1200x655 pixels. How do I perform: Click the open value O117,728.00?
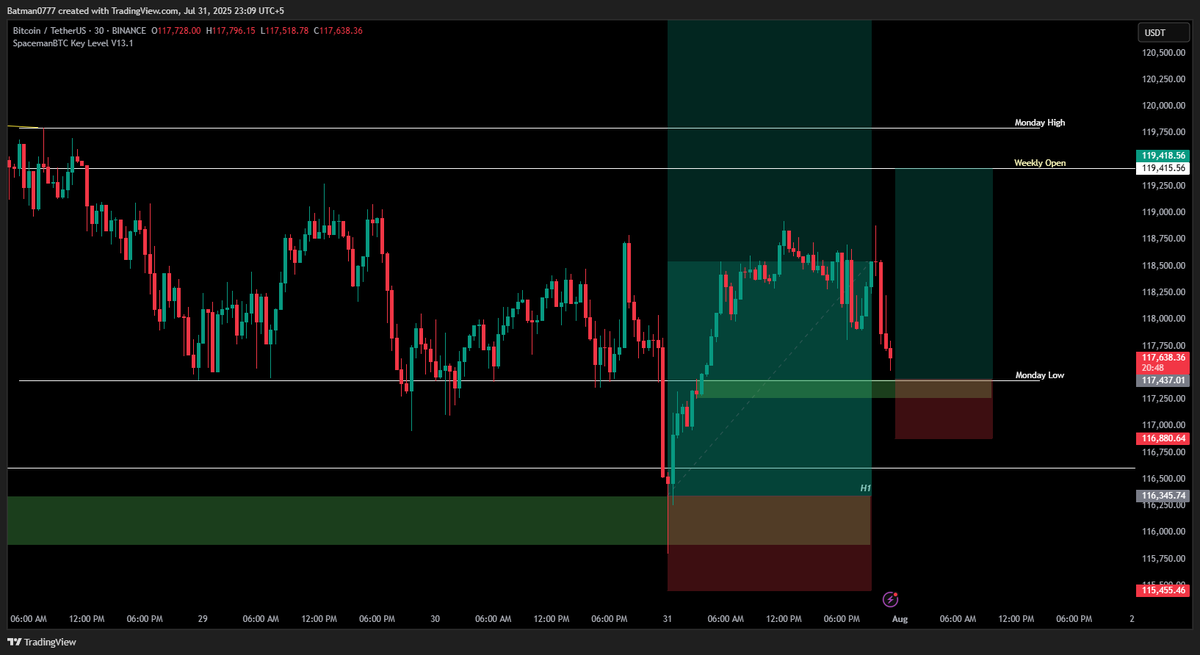coord(175,31)
